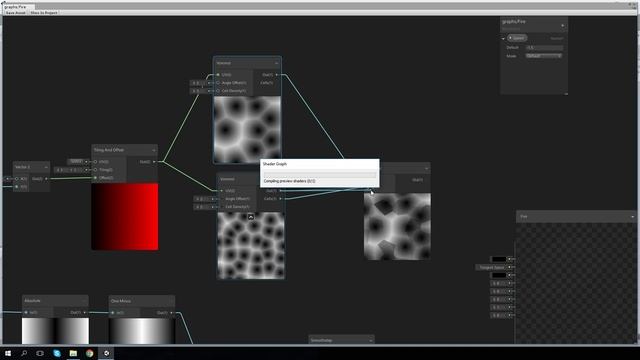Select the One Minus node title bar
Image resolution: width=640 pixels, height=360 pixels.
[x=142, y=301]
